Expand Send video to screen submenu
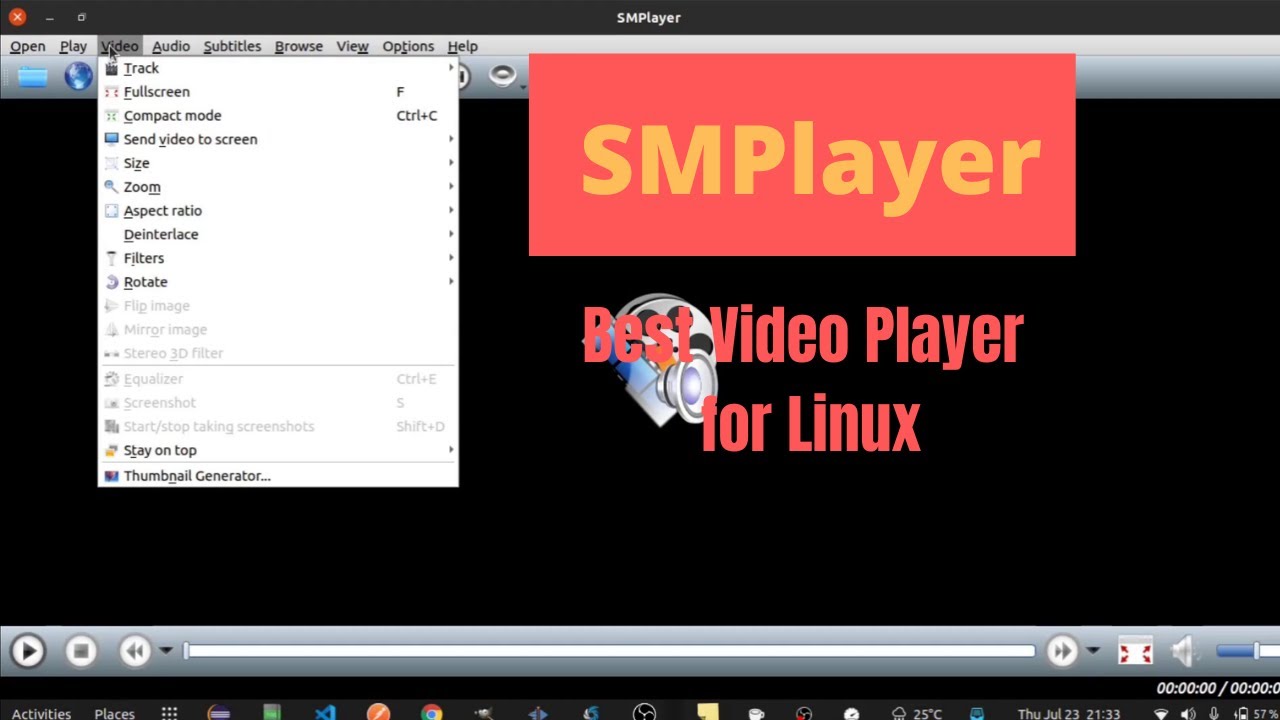The height and width of the screenshot is (720, 1280). click(x=278, y=139)
